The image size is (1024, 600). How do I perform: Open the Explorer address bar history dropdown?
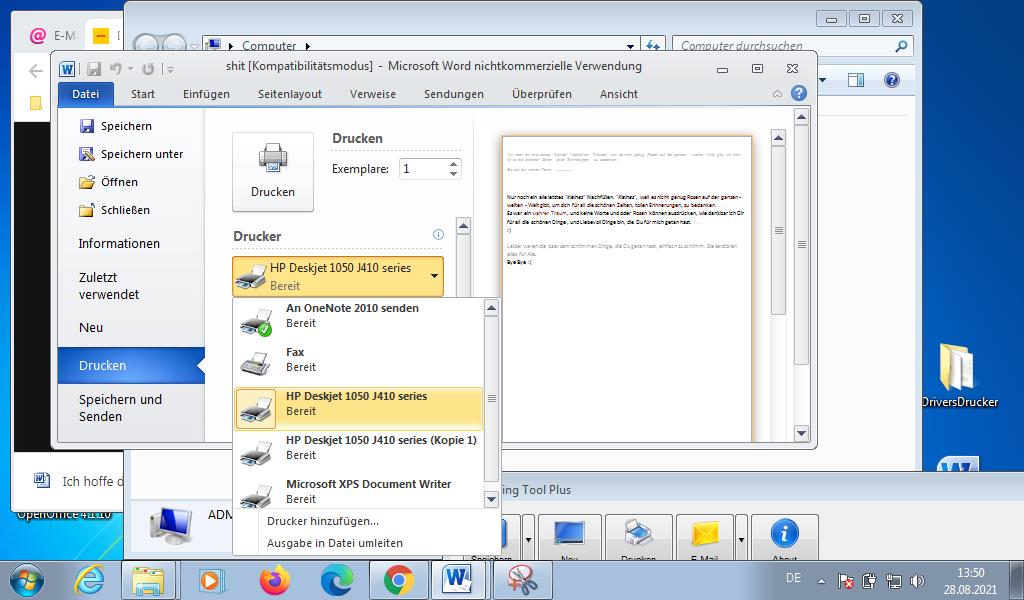pyautogui.click(x=630, y=46)
